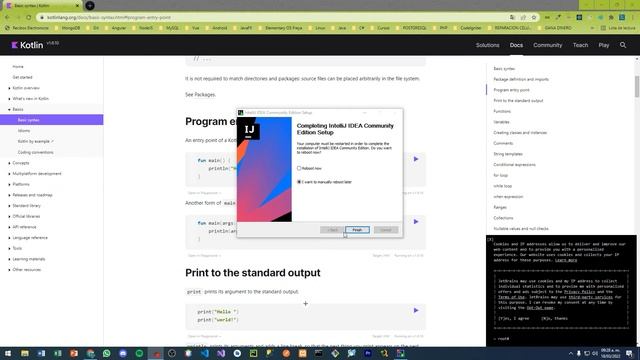Open Kotlin by example link
This screenshot has height=360, width=640.
(36, 141)
